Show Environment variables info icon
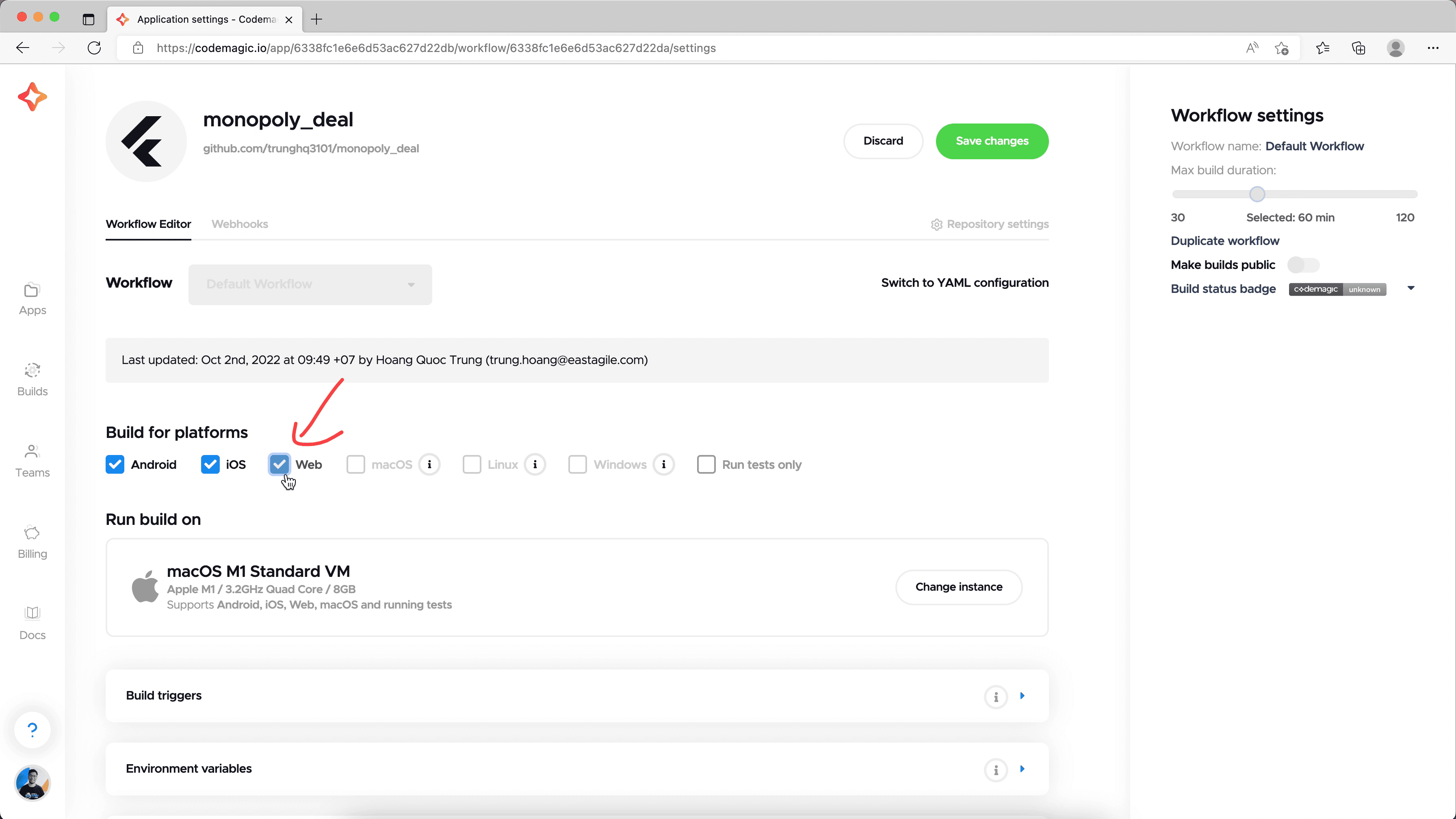This screenshot has height=819, width=1456. [996, 770]
